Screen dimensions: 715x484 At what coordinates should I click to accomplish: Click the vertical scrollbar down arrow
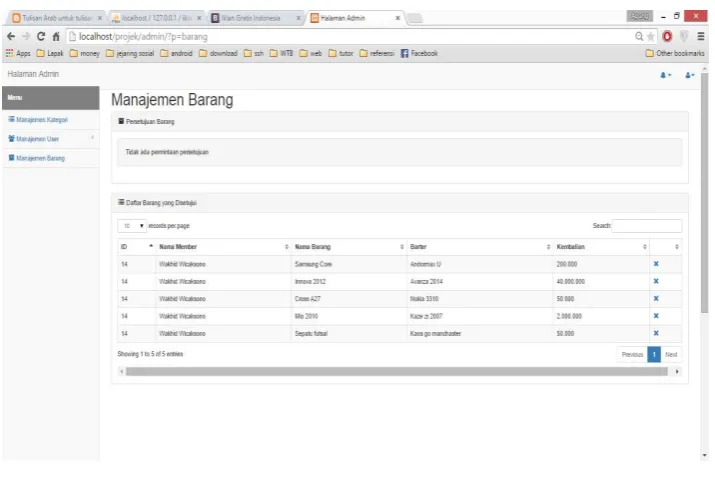click(x=705, y=456)
